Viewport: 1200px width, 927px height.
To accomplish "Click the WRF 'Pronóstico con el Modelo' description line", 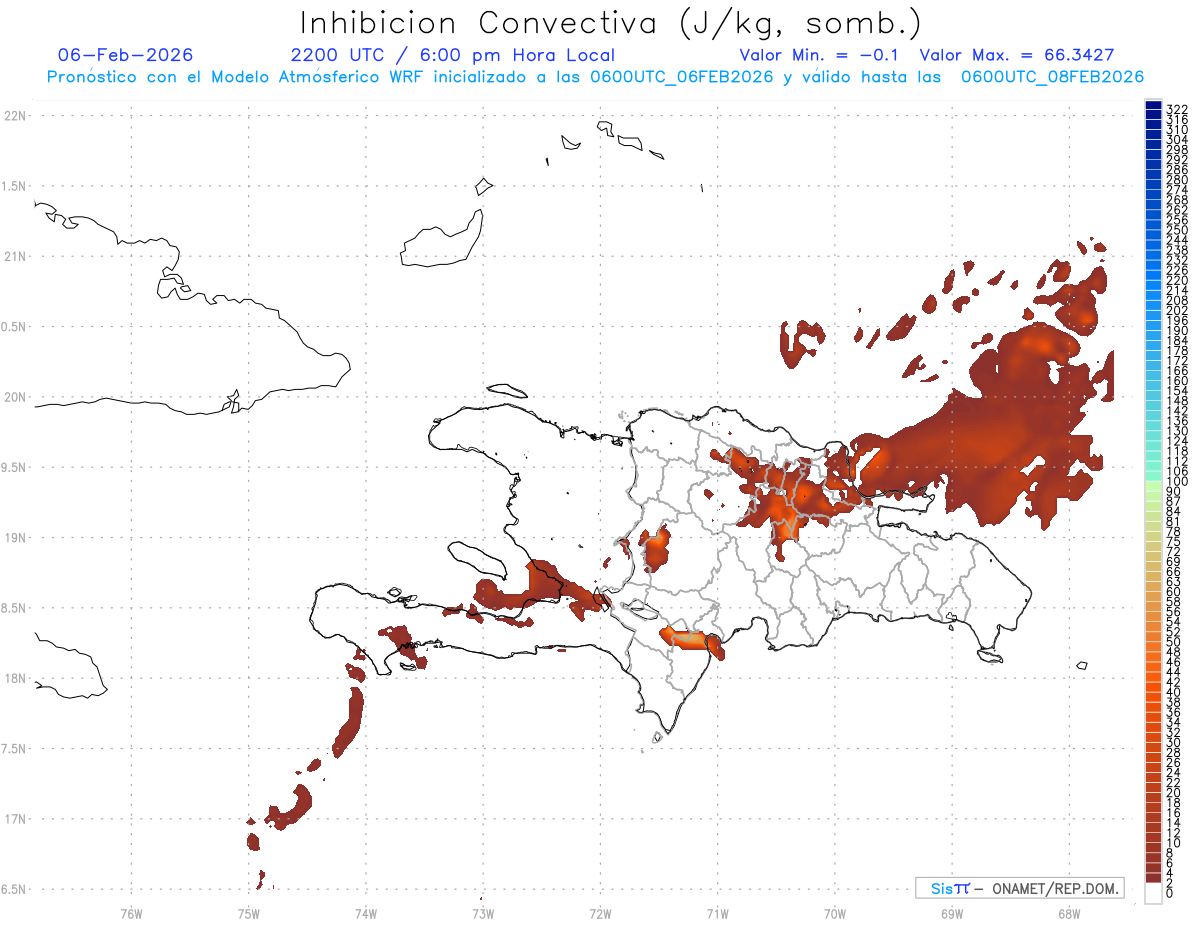I will [x=595, y=77].
